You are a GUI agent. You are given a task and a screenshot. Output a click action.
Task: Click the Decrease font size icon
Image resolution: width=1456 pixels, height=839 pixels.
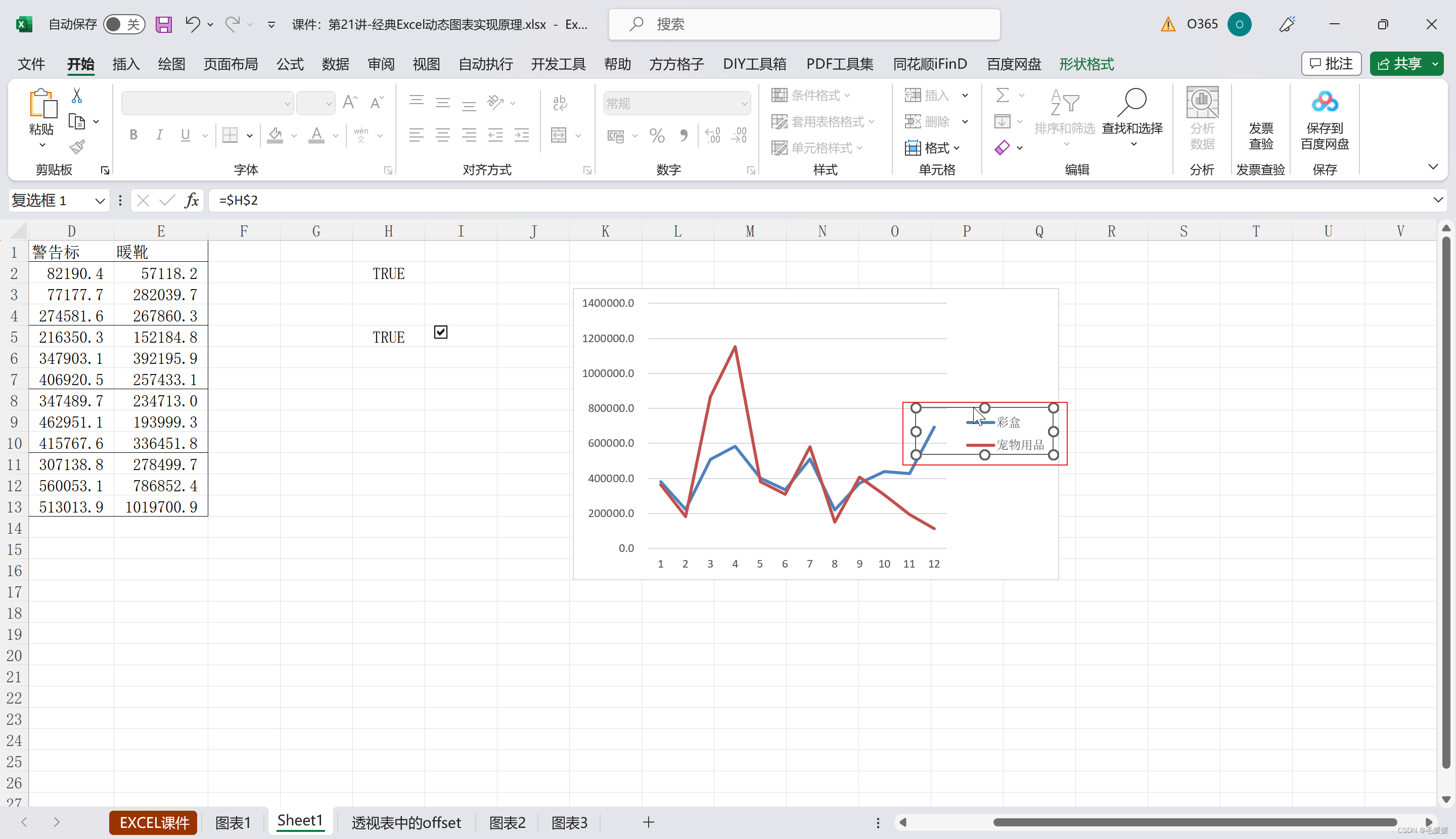(377, 103)
